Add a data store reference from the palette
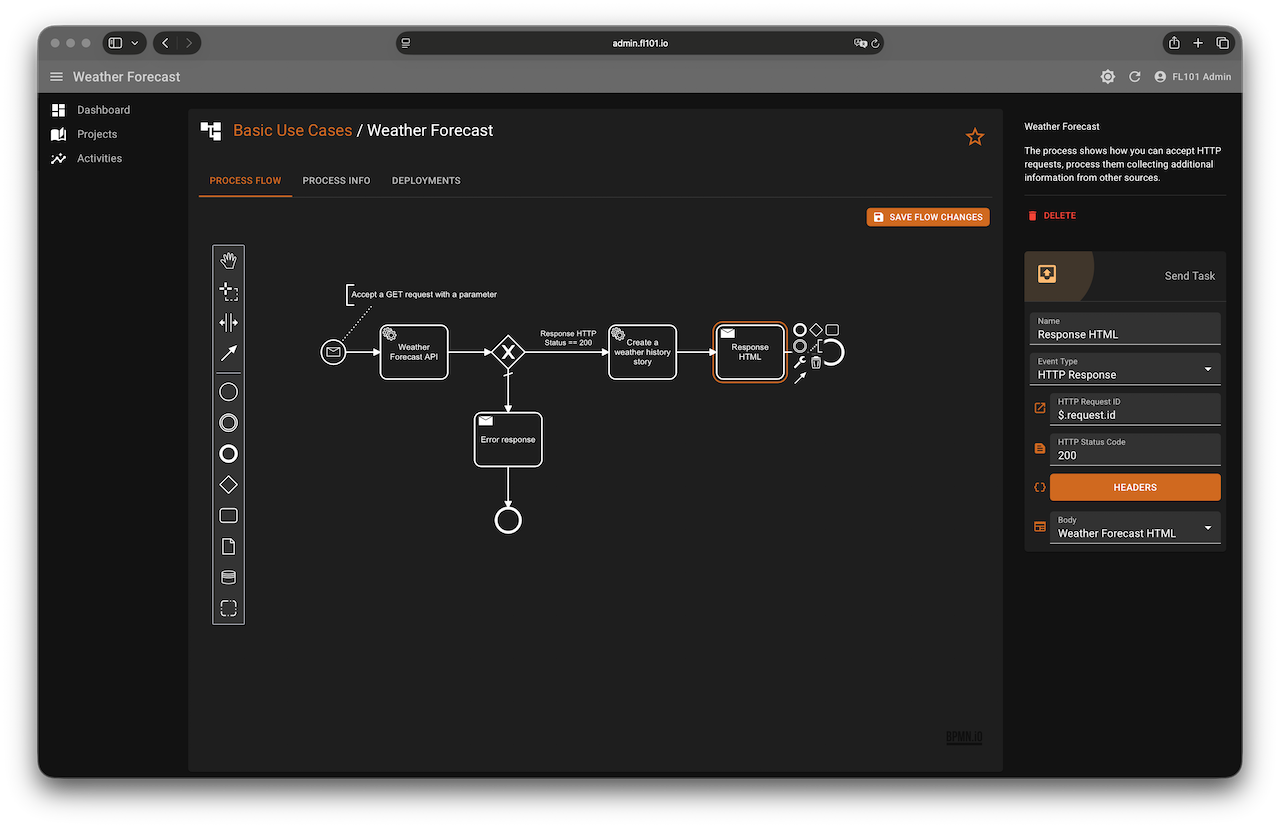Image resolution: width=1280 pixels, height=828 pixels. [x=228, y=578]
